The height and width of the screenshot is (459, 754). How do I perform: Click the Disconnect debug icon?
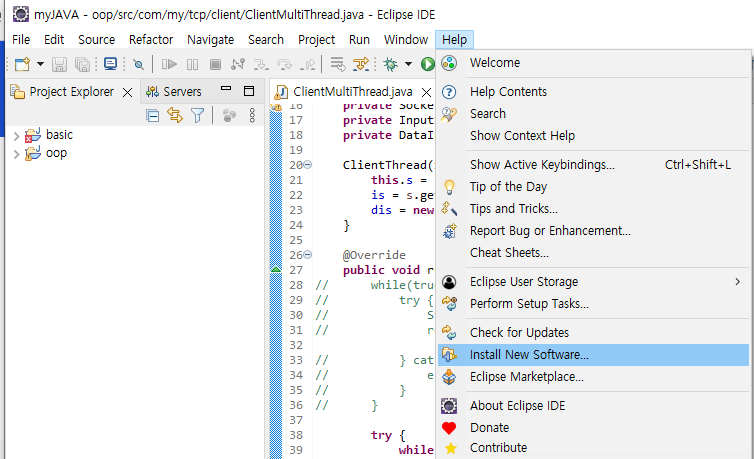click(238, 64)
